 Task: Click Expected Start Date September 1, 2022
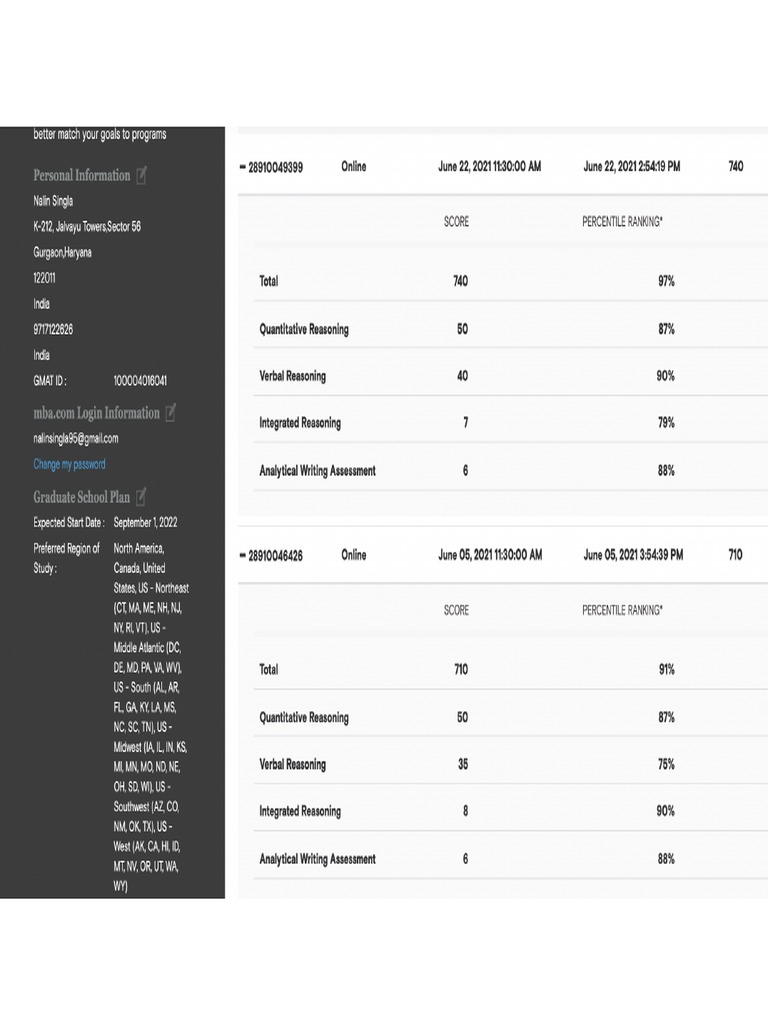[x=146, y=522]
